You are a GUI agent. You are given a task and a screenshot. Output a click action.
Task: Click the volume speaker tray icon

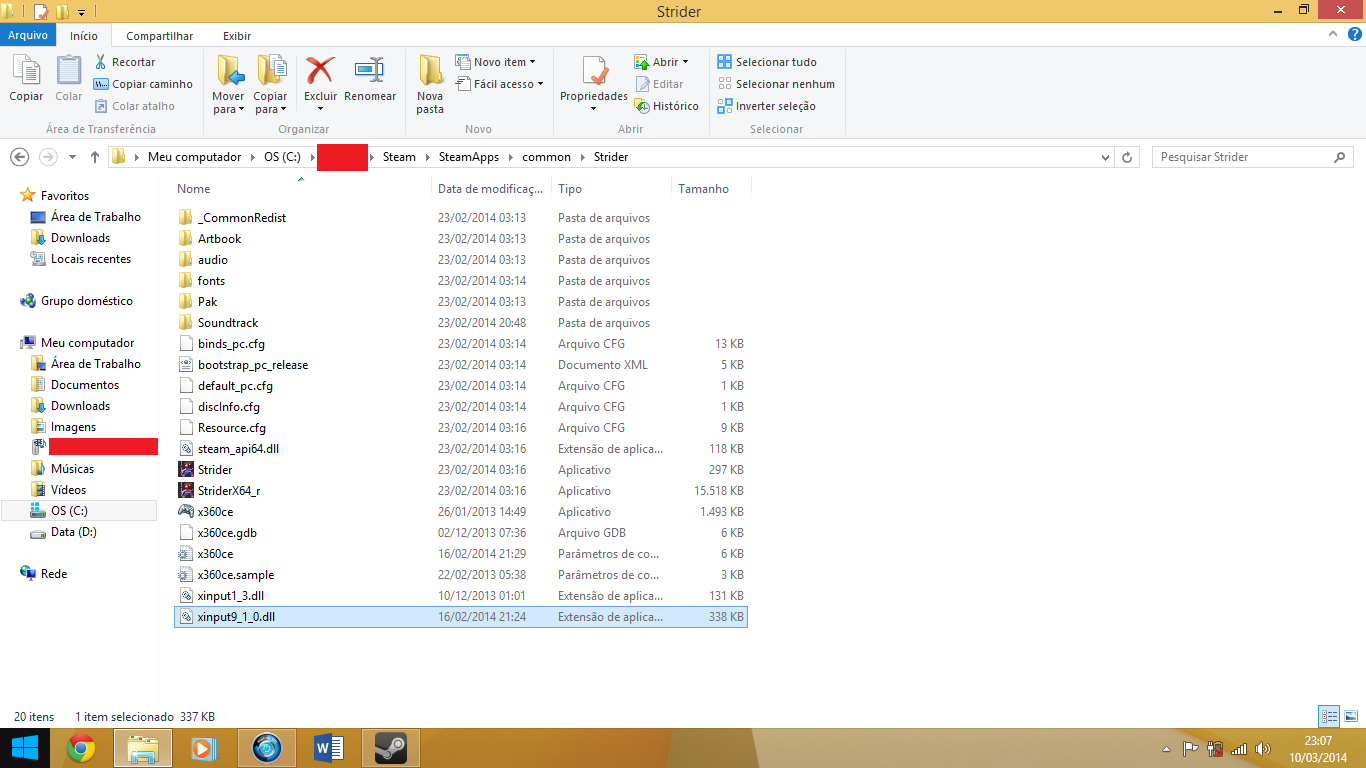click(x=1262, y=748)
